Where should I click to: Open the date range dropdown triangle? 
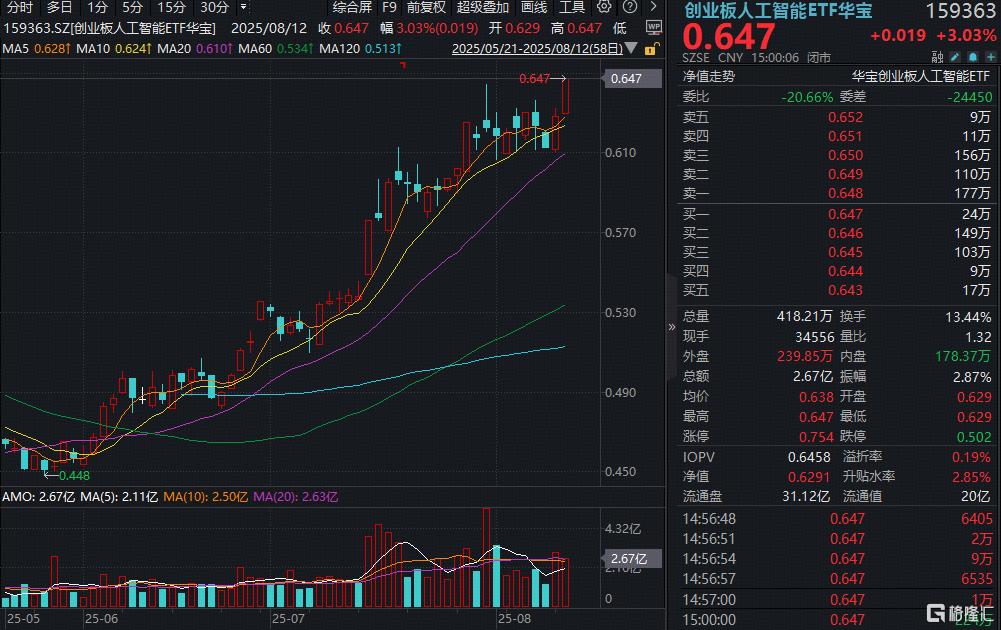[631, 48]
